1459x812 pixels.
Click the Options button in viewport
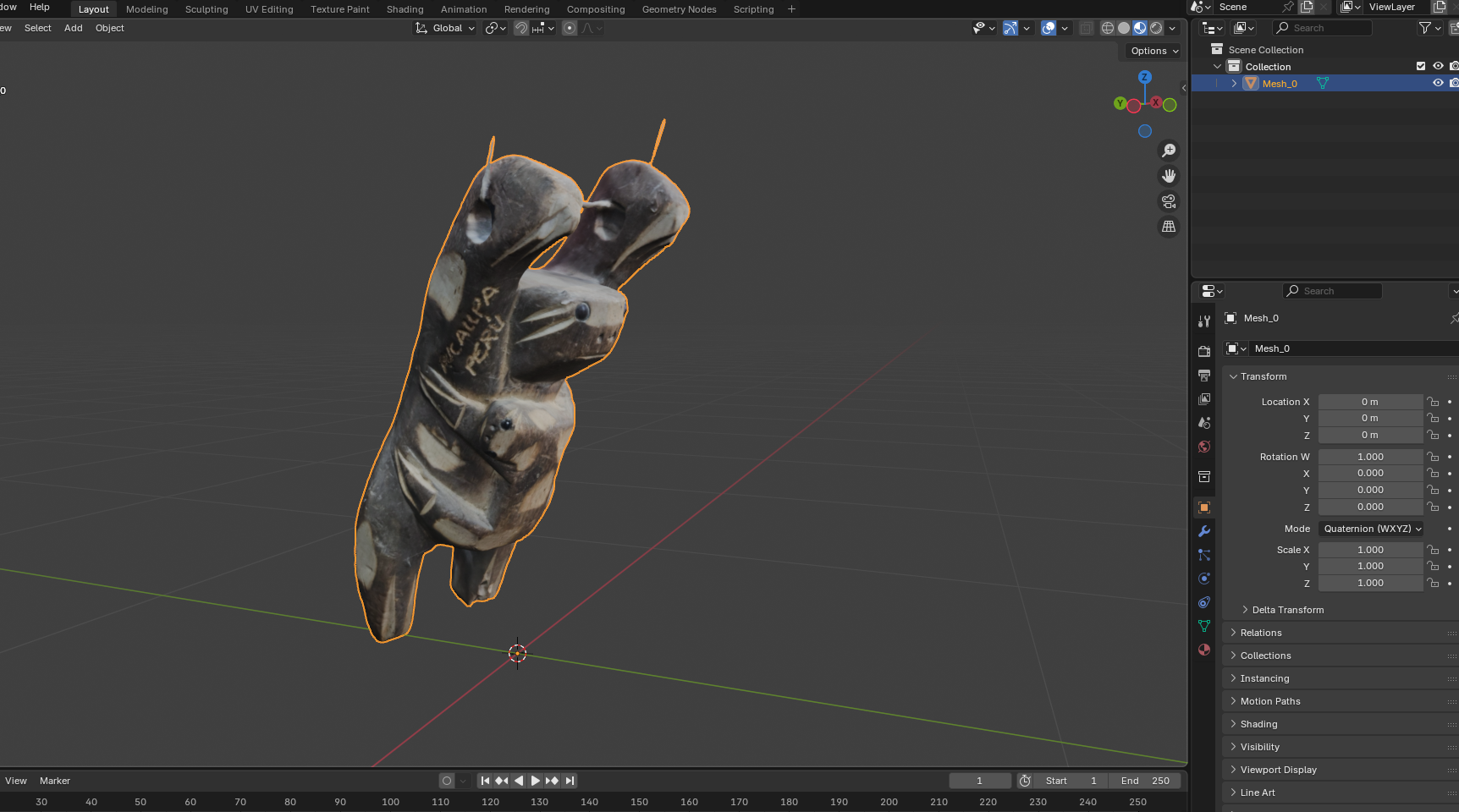click(1153, 51)
